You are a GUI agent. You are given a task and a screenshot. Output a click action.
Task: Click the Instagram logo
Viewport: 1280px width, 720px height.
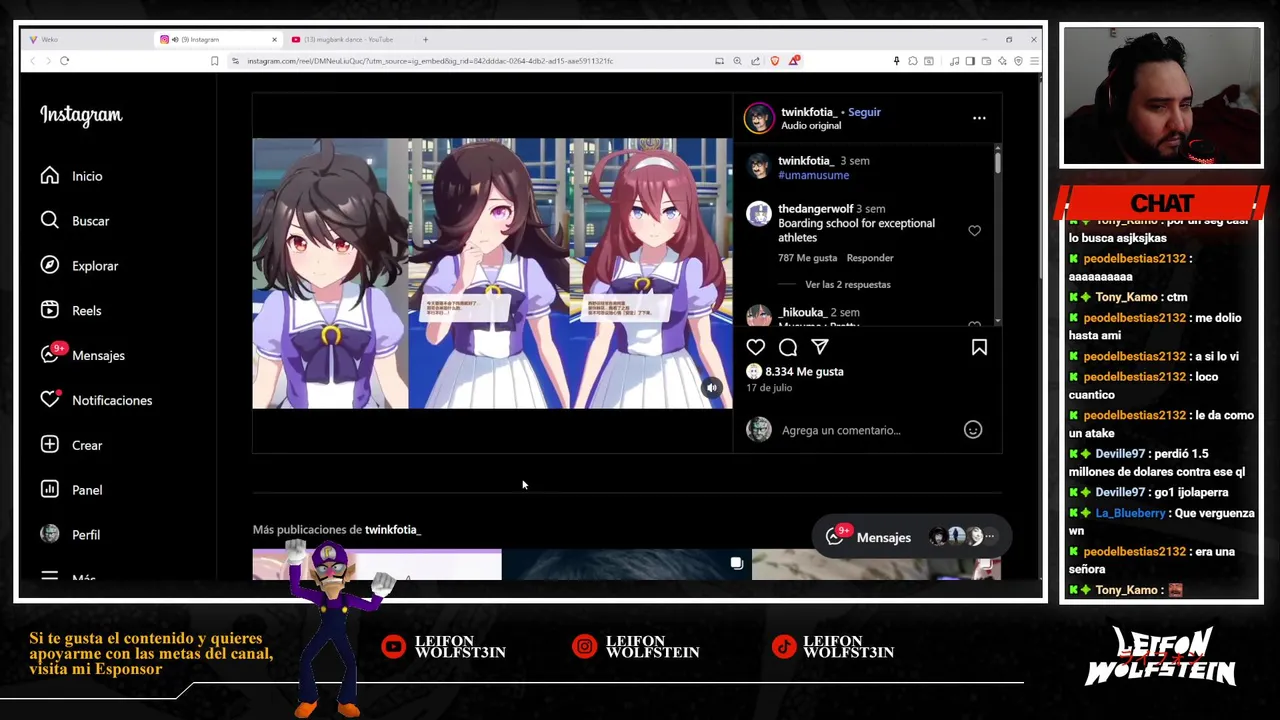[81, 116]
